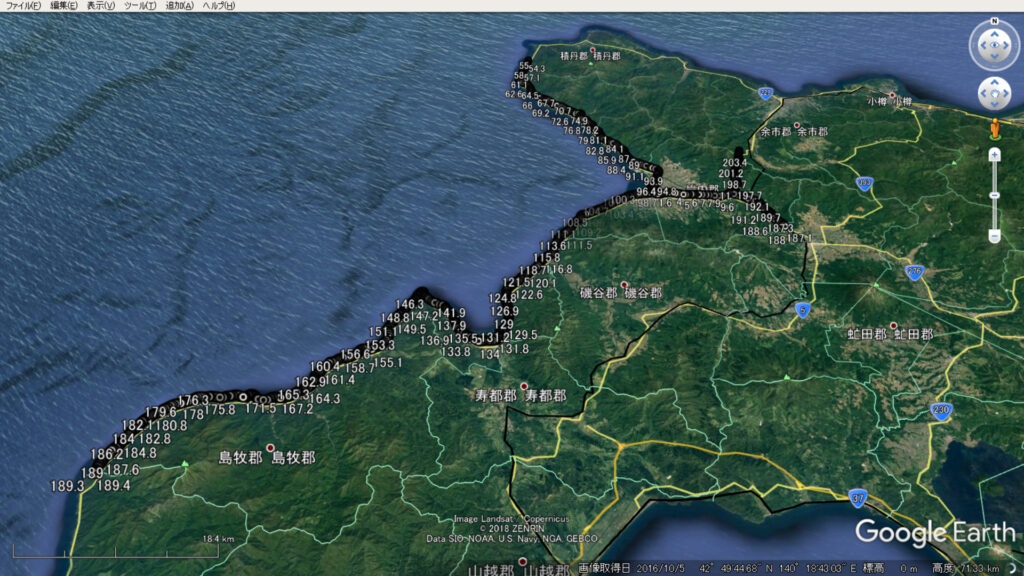Click the Google Earth logo
This screenshot has height=576, width=1024.
(934, 532)
